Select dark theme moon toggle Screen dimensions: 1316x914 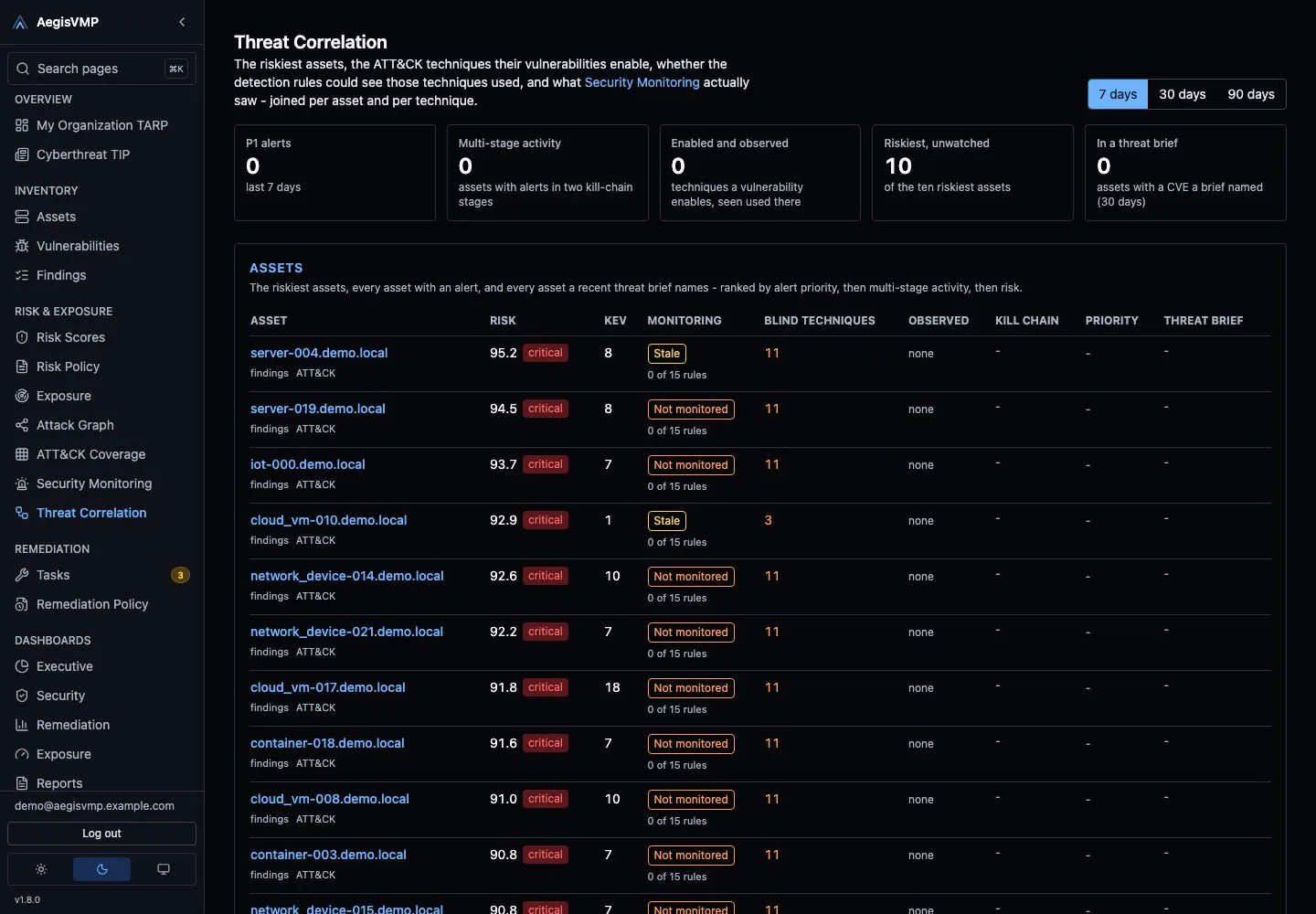[x=101, y=869]
